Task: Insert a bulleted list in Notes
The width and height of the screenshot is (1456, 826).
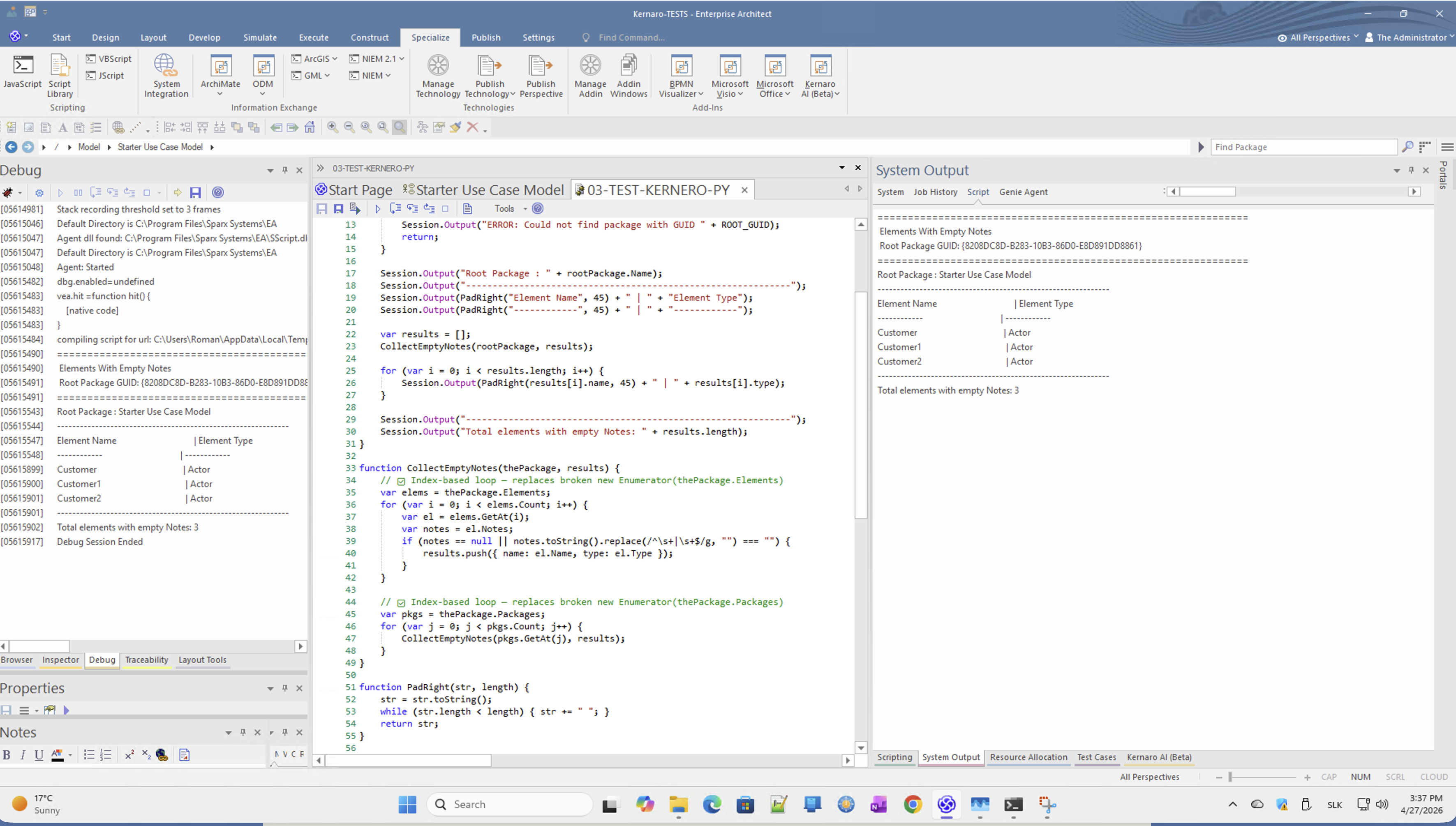Action: coord(89,754)
